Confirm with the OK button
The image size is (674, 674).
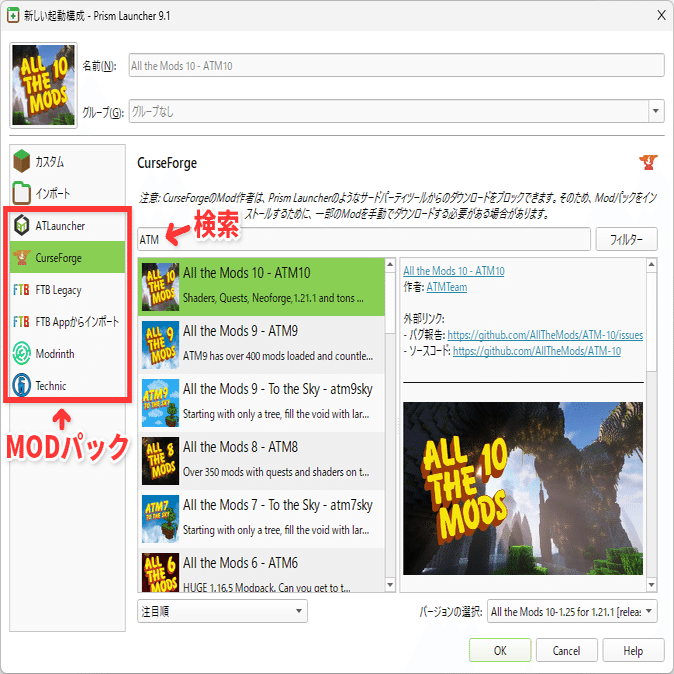click(500, 650)
